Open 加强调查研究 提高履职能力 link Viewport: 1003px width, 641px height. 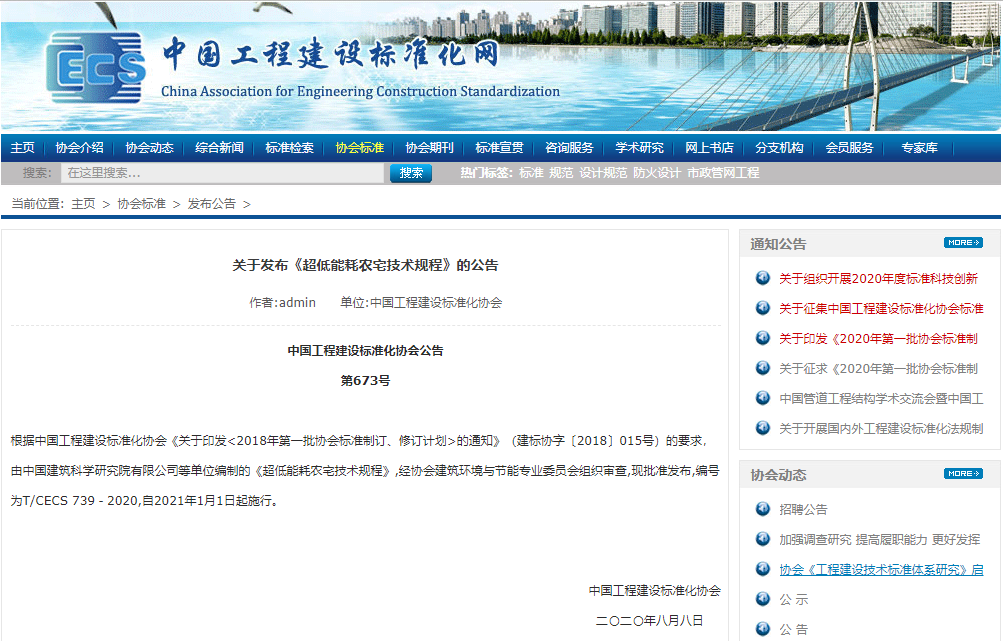coord(880,539)
